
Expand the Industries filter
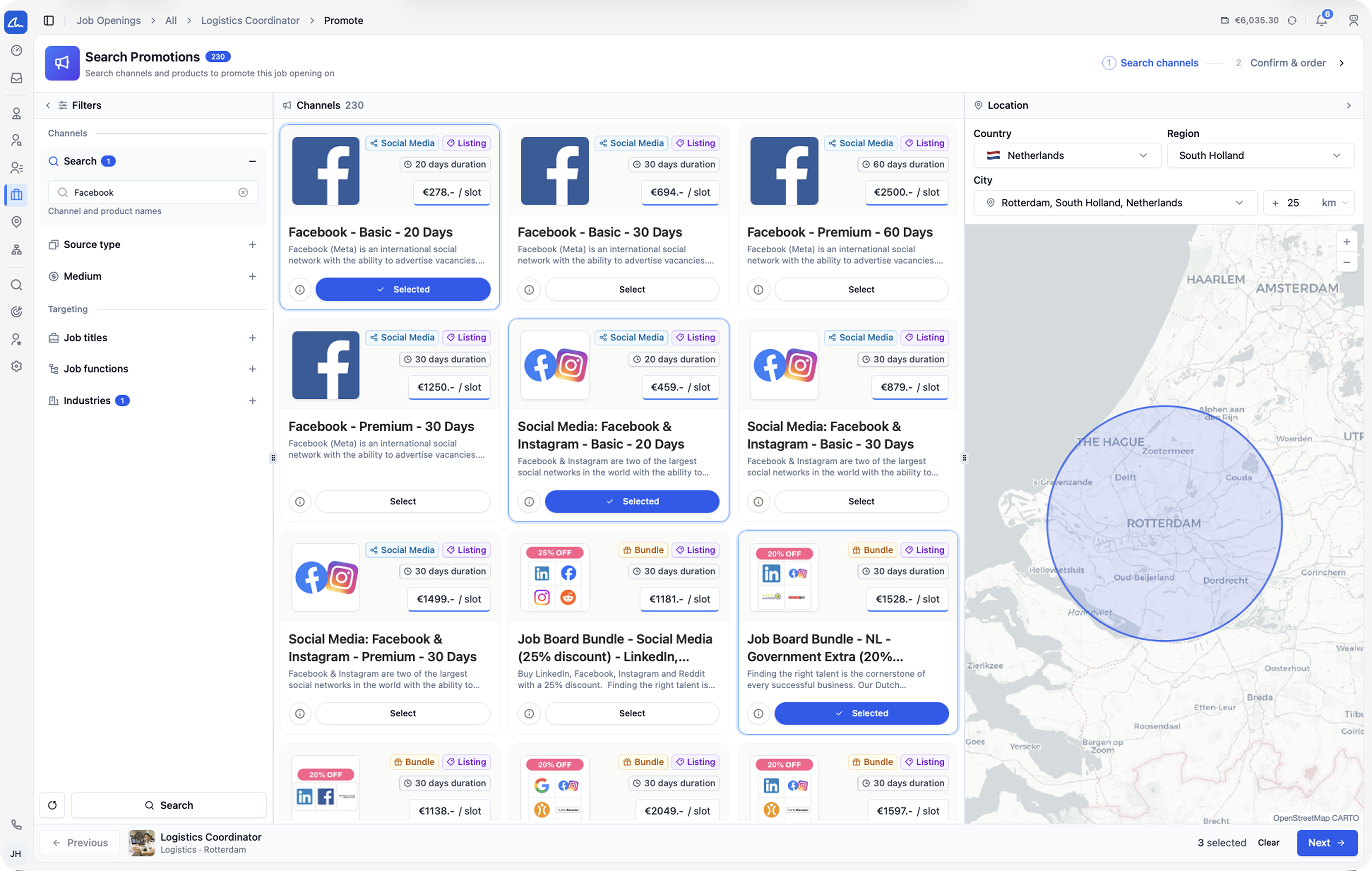pyautogui.click(x=253, y=401)
